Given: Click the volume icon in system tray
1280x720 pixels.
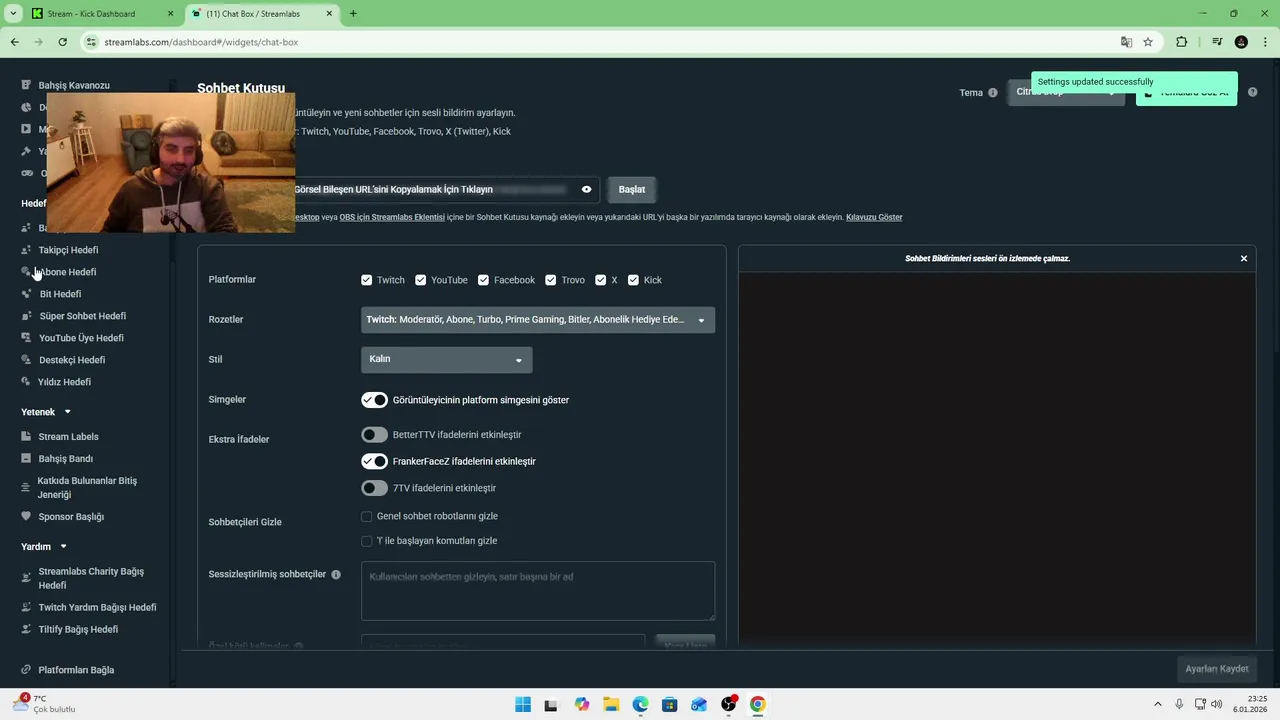Looking at the screenshot, I should tap(1216, 704).
